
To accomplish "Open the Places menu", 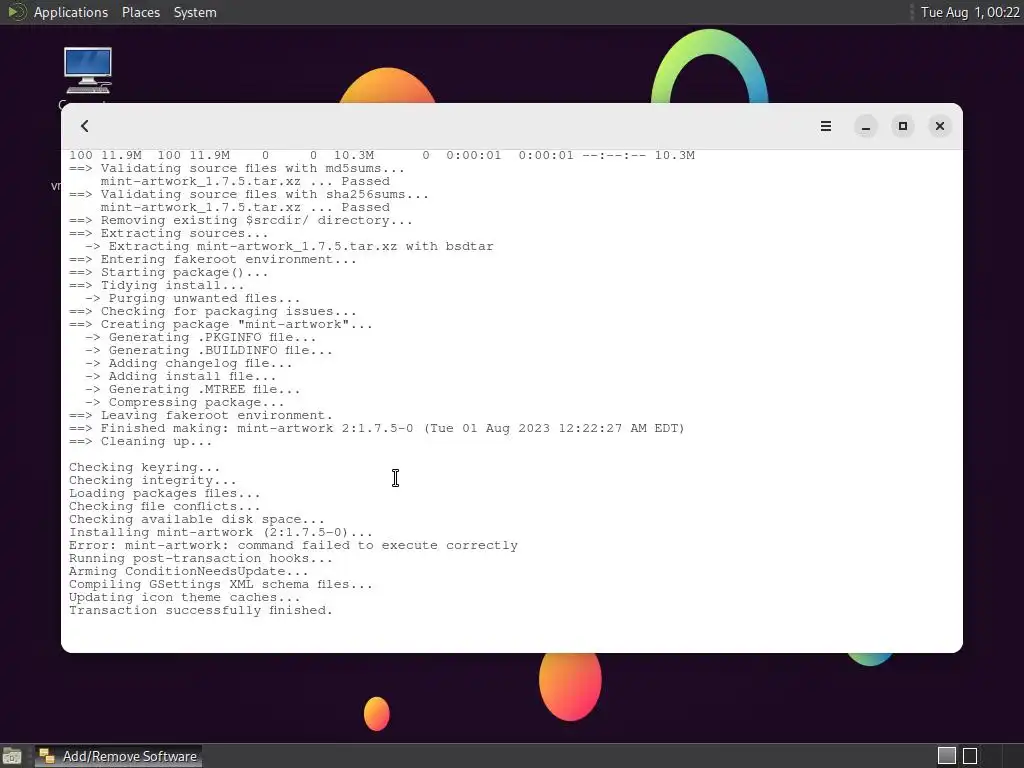I will point(141,12).
